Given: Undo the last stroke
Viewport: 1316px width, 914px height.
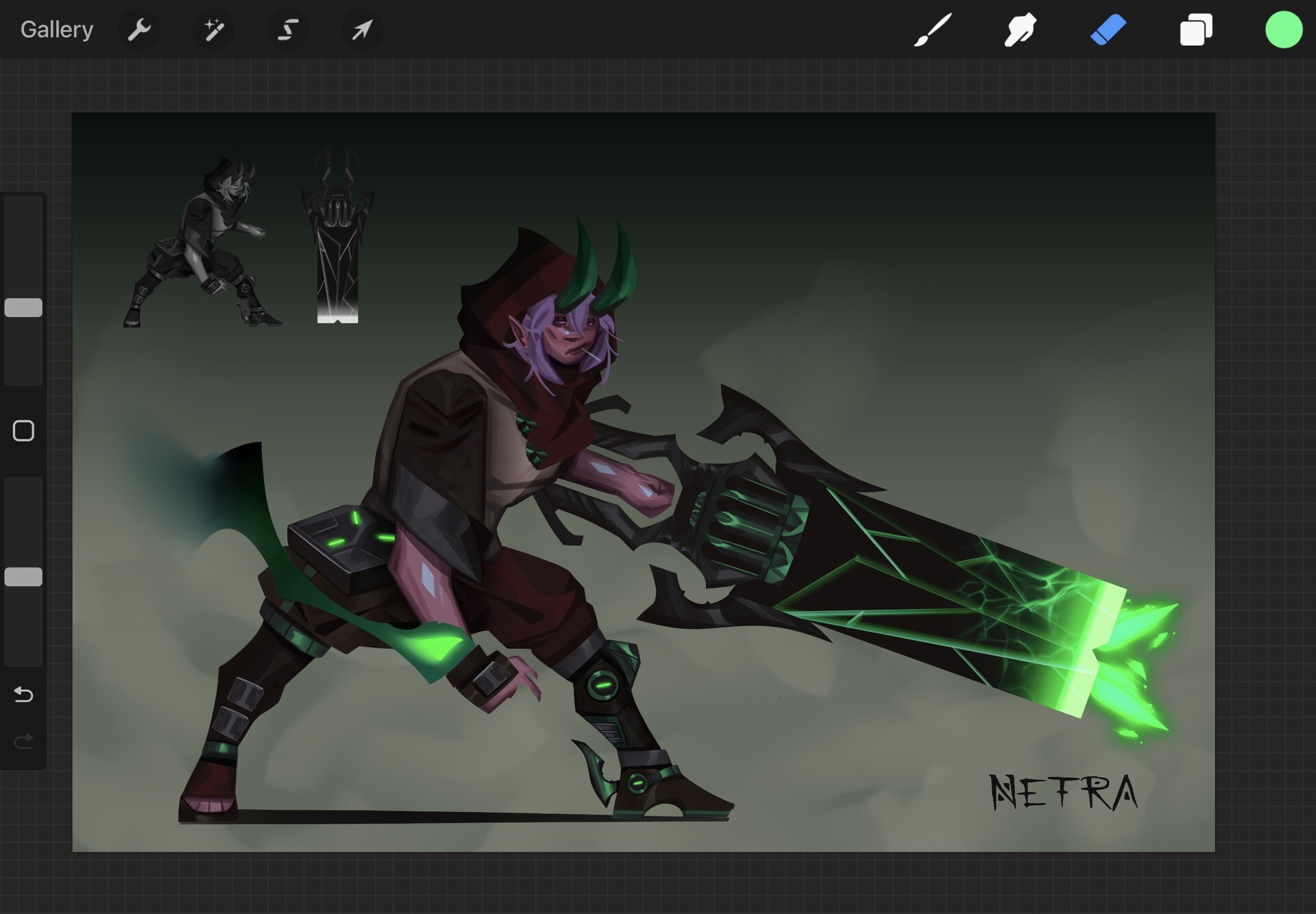Looking at the screenshot, I should tap(23, 695).
